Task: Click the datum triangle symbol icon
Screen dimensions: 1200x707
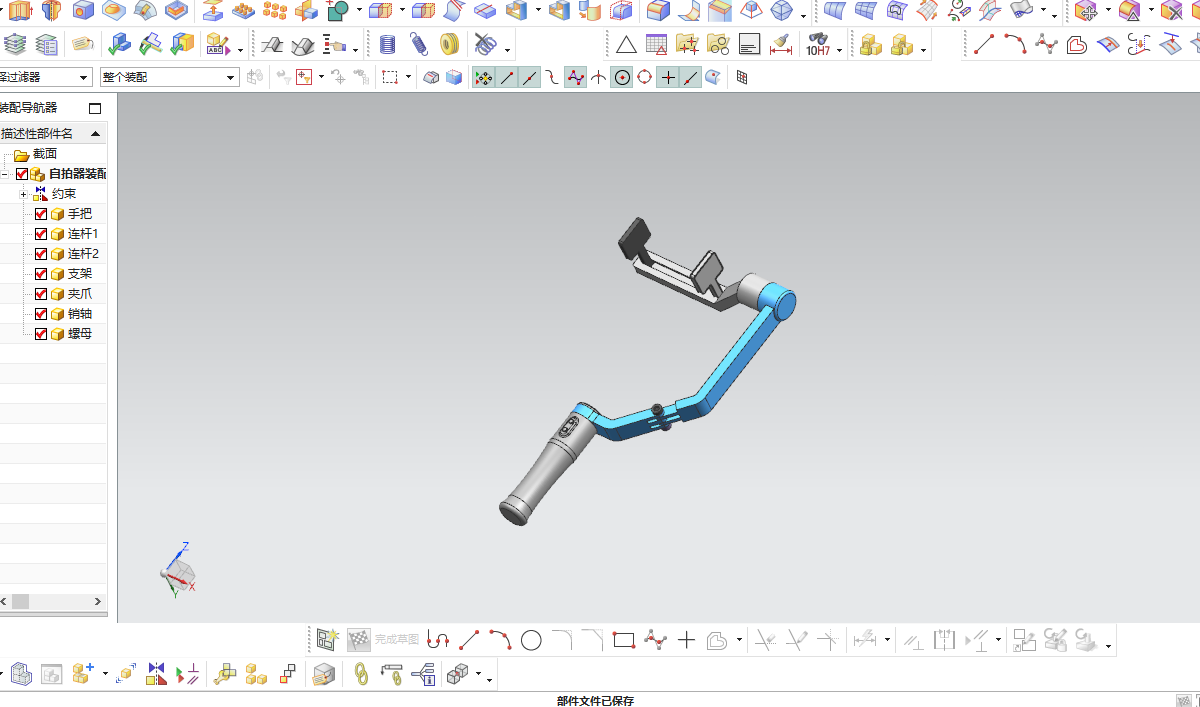Action: coord(626,45)
